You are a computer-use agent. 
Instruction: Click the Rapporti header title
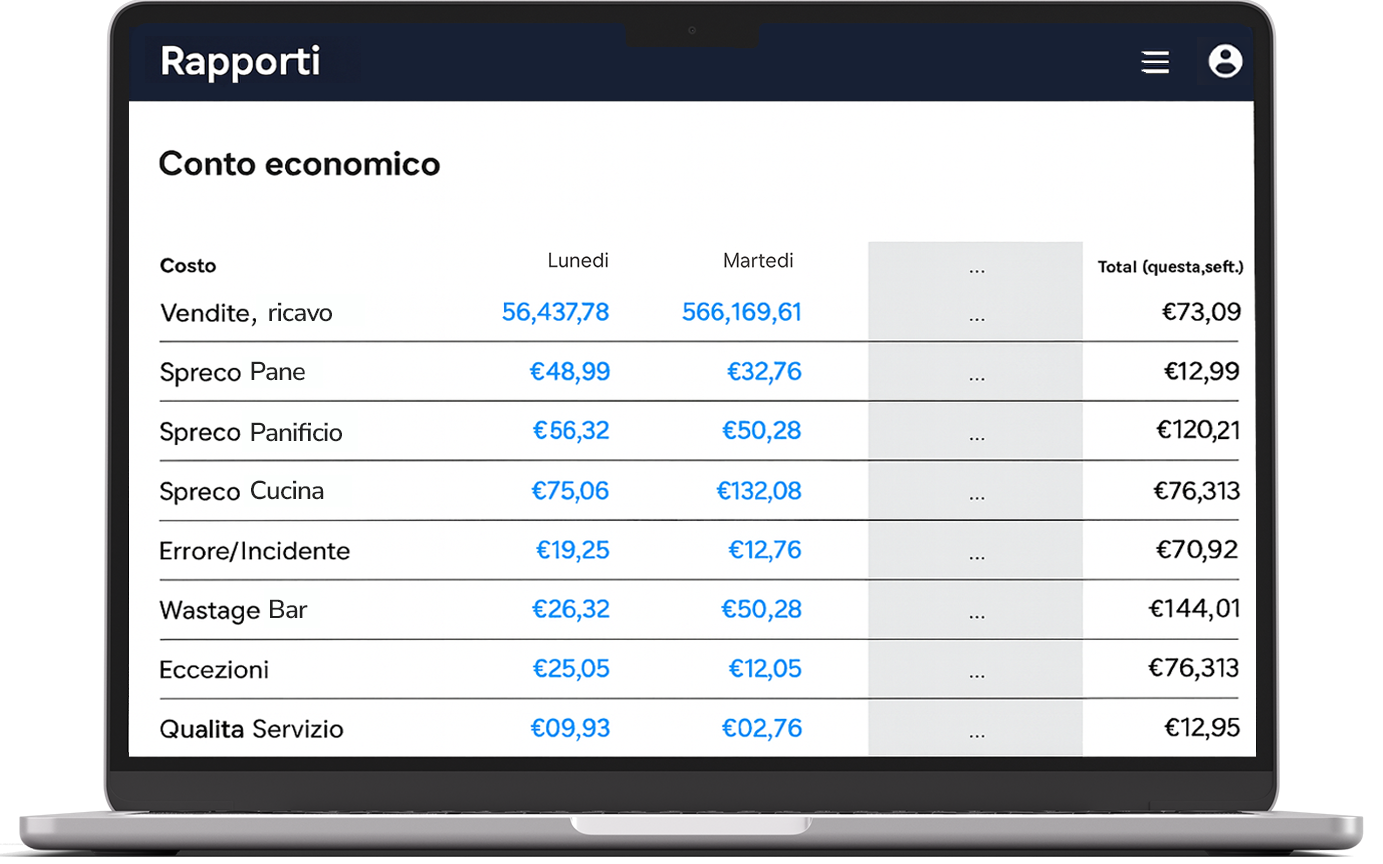click(x=240, y=62)
